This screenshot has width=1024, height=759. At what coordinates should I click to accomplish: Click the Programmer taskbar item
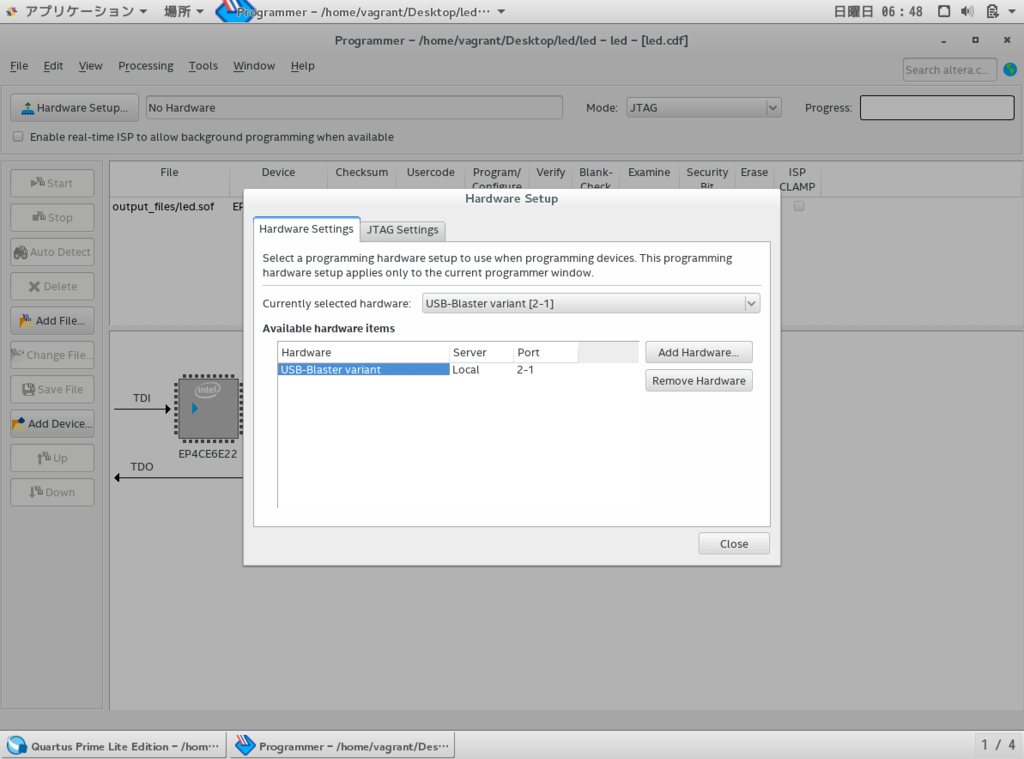[x=342, y=746]
